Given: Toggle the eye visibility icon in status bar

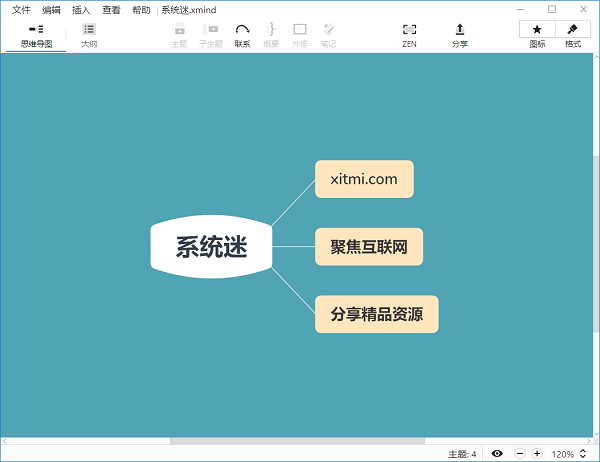Looking at the screenshot, I should (497, 454).
